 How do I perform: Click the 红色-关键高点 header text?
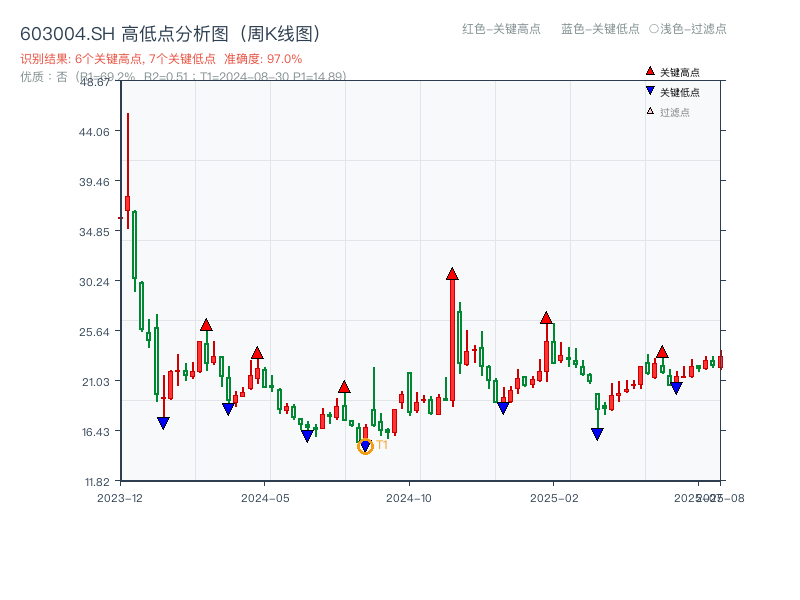[501, 29]
